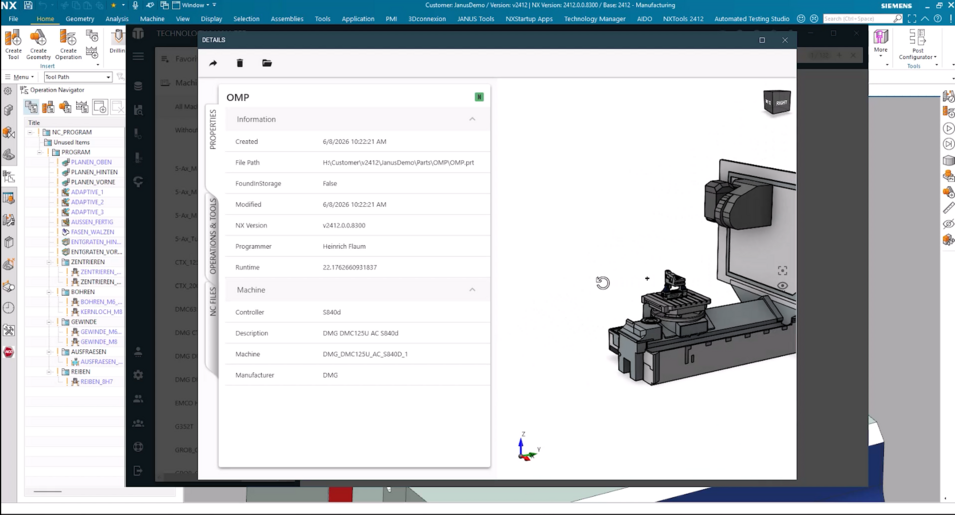This screenshot has height=515, width=955.
Task: Collapse the BOHREN group
Action: 50,292
